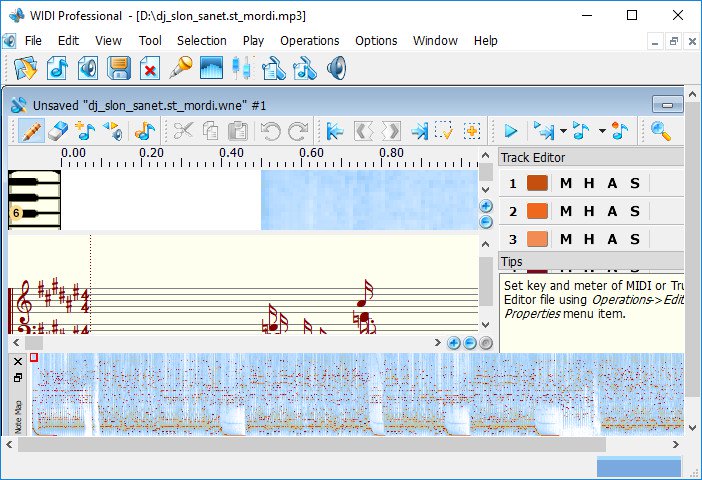Click track 2 orange color swatch
This screenshot has height=480, width=702.
pos(537,211)
